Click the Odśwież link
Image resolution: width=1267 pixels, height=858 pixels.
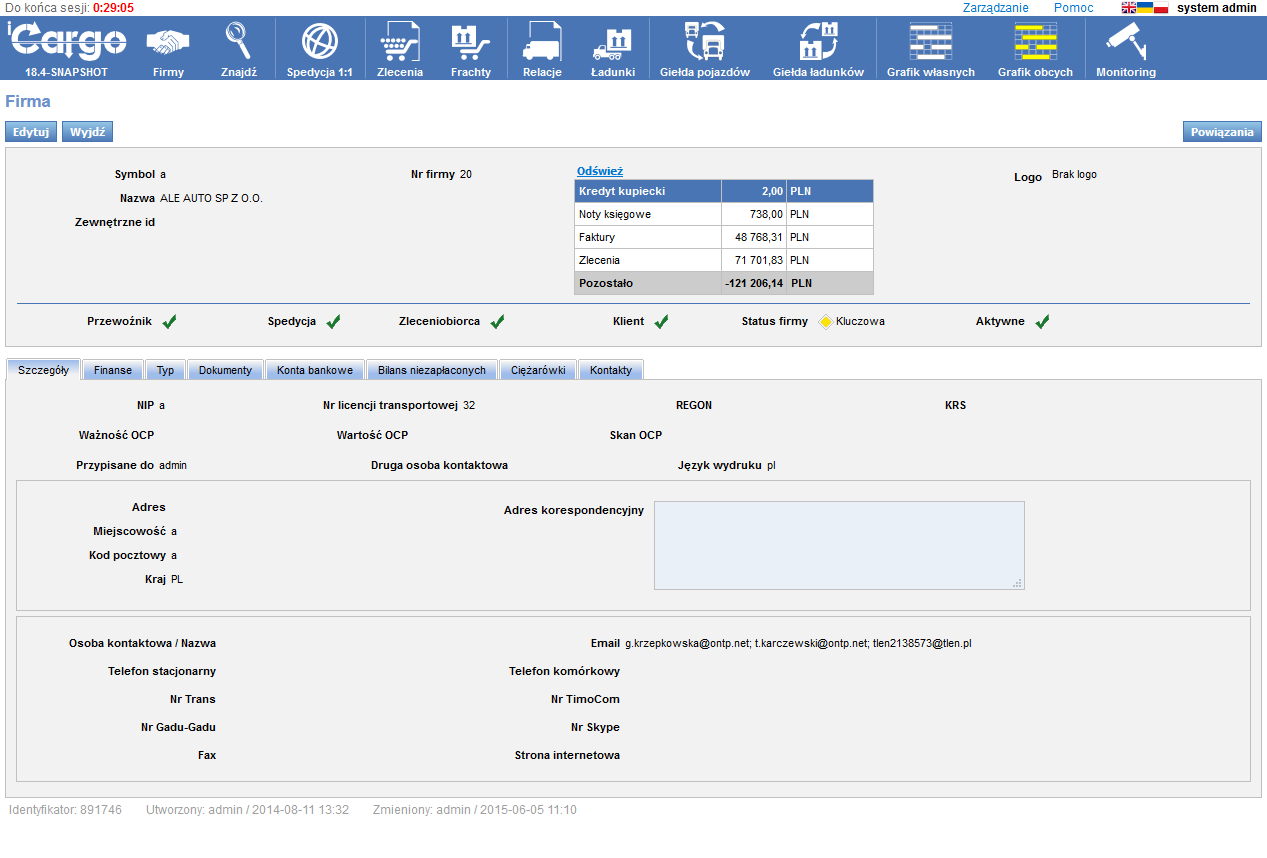[599, 171]
